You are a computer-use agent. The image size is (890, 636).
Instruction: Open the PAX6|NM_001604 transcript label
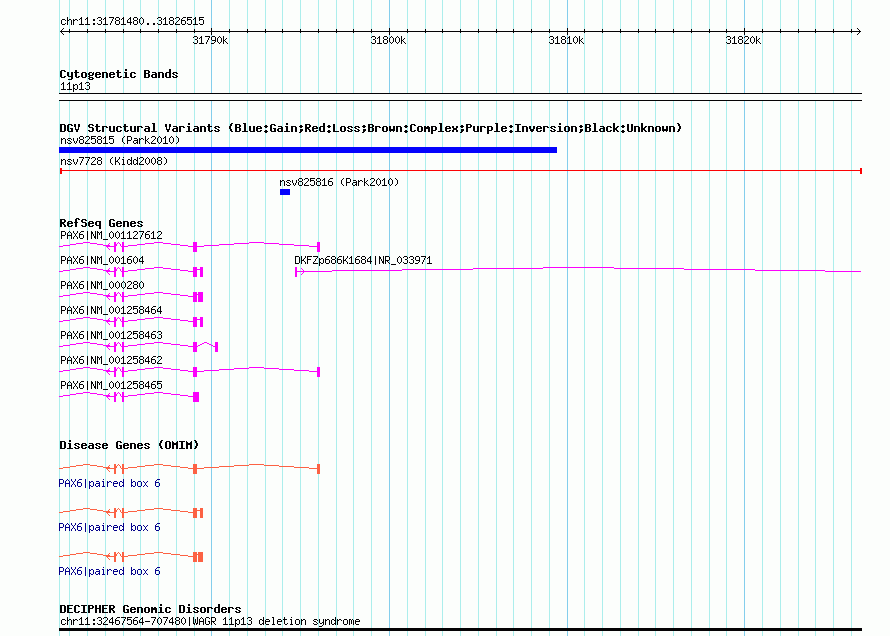[102, 260]
